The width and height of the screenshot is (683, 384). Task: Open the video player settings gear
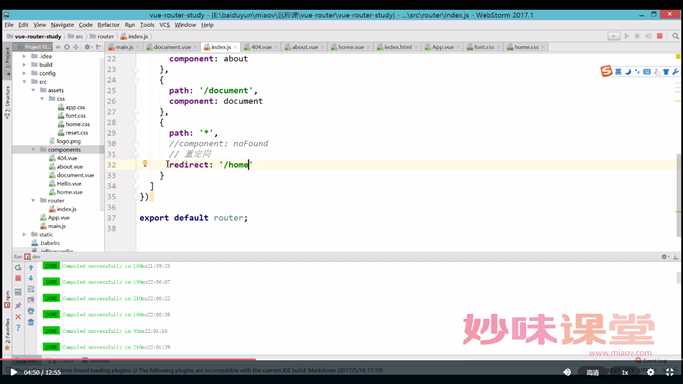coord(650,372)
